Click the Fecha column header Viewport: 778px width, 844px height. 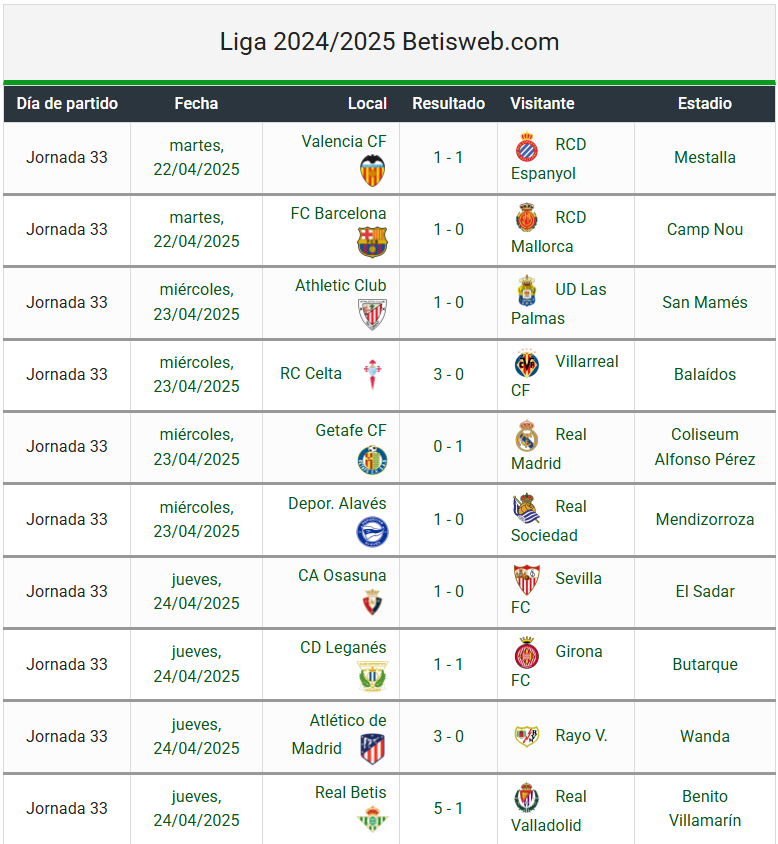tap(196, 103)
